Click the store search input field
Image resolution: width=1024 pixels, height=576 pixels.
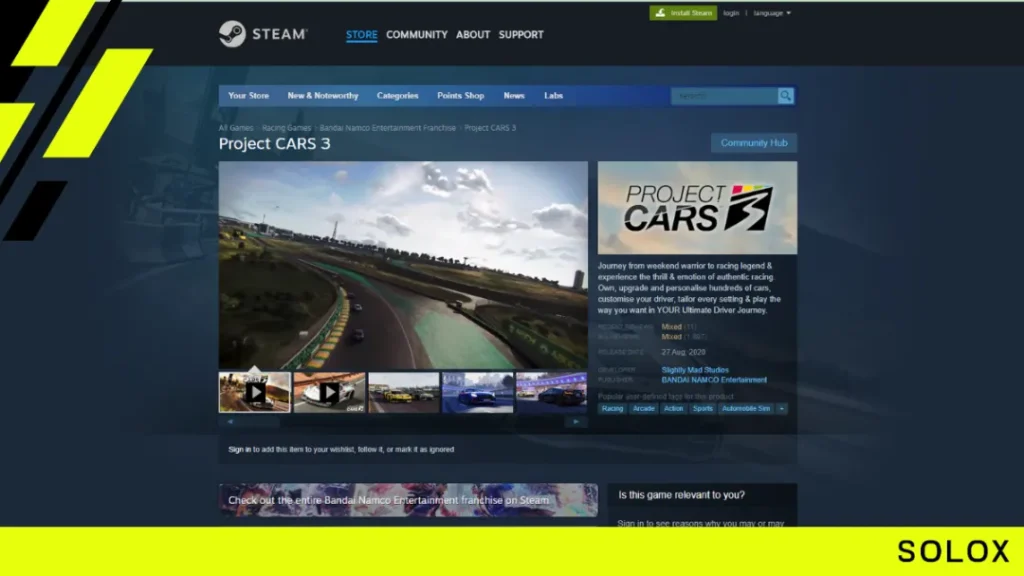(724, 95)
